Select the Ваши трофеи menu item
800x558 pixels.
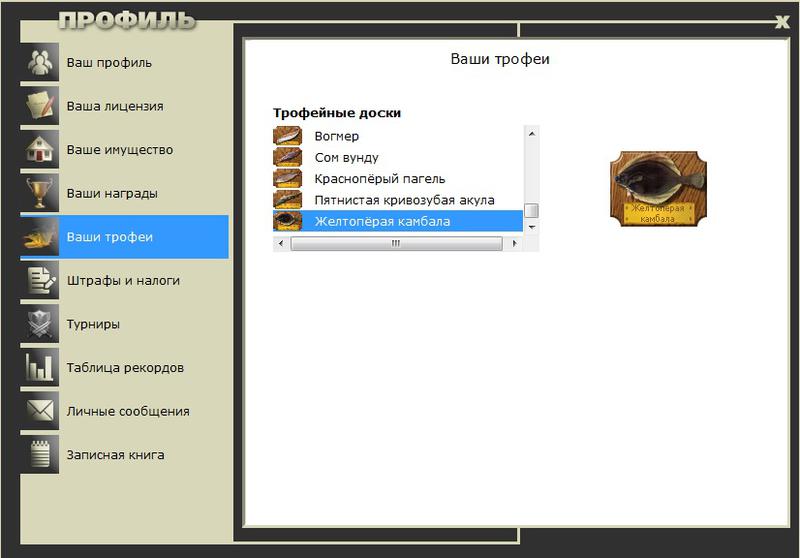coord(124,237)
